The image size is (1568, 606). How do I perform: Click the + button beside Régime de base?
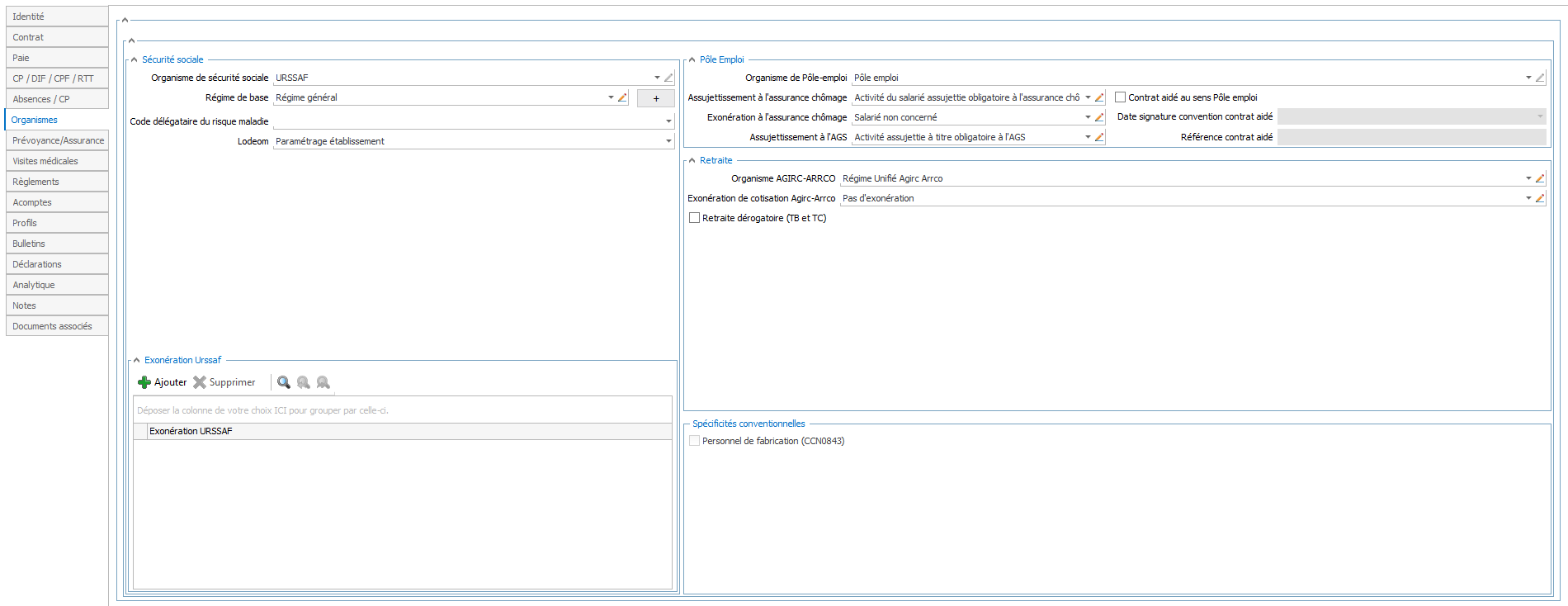[x=656, y=98]
